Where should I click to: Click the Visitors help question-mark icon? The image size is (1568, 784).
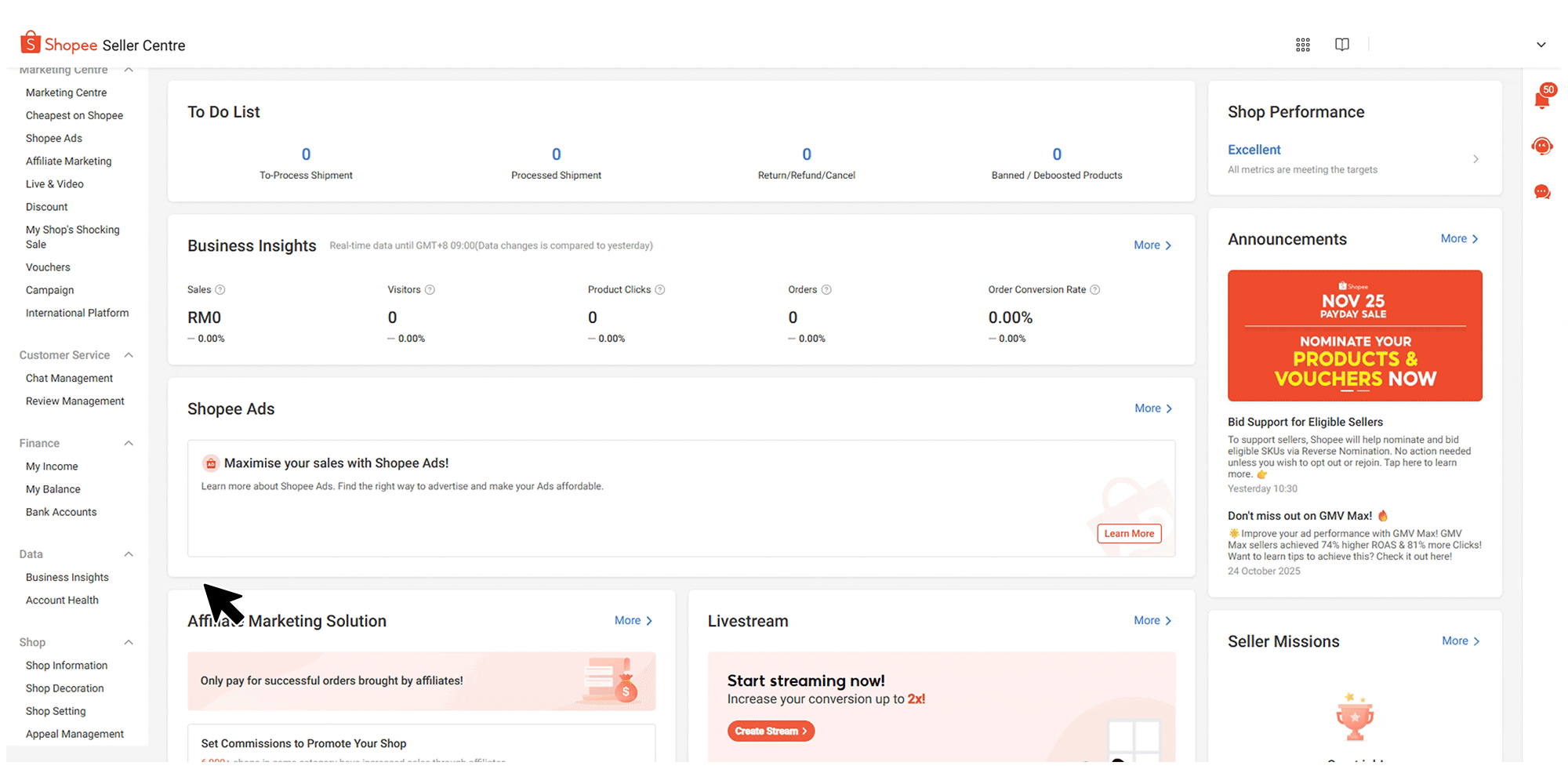(x=430, y=290)
